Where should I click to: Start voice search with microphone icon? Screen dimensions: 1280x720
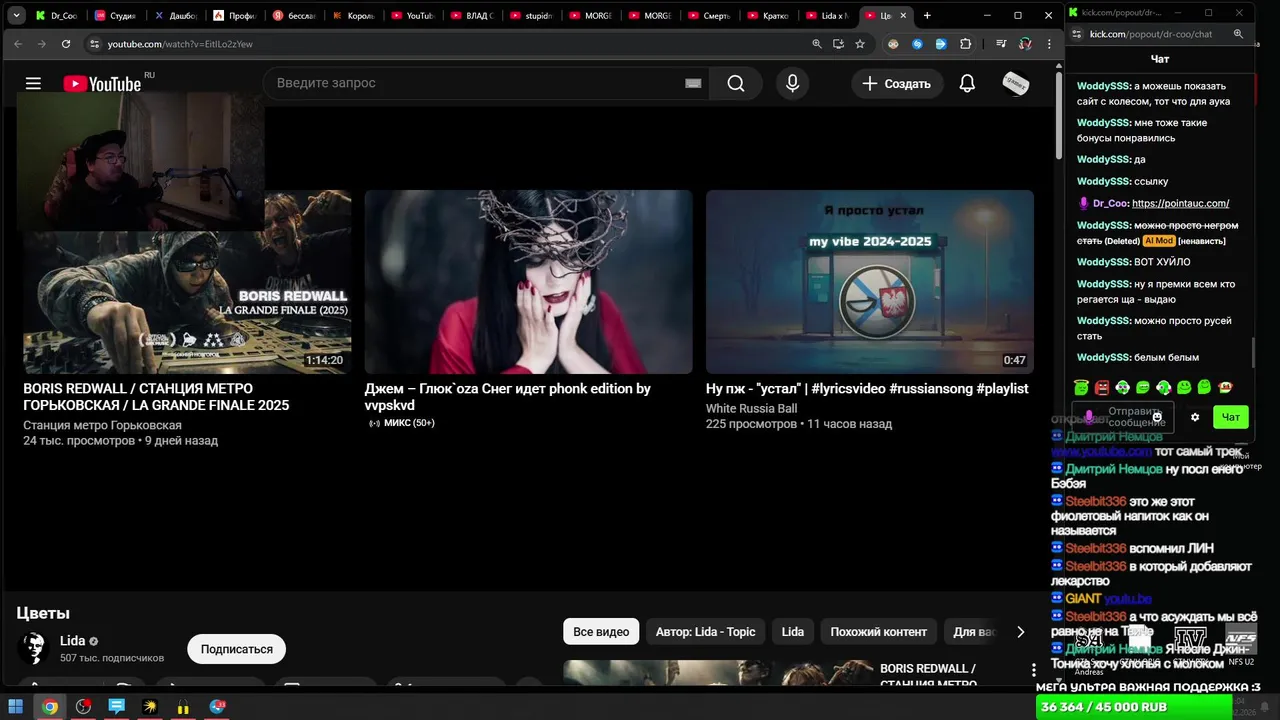tap(793, 84)
